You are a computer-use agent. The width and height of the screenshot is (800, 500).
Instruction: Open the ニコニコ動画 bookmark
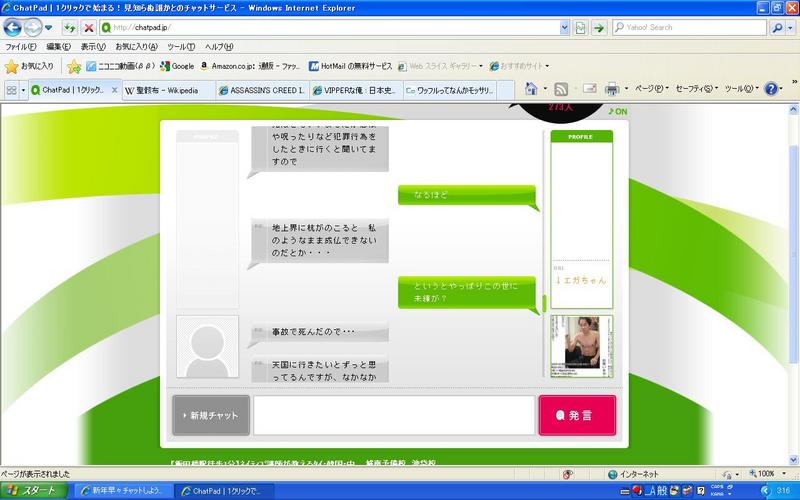[120, 66]
